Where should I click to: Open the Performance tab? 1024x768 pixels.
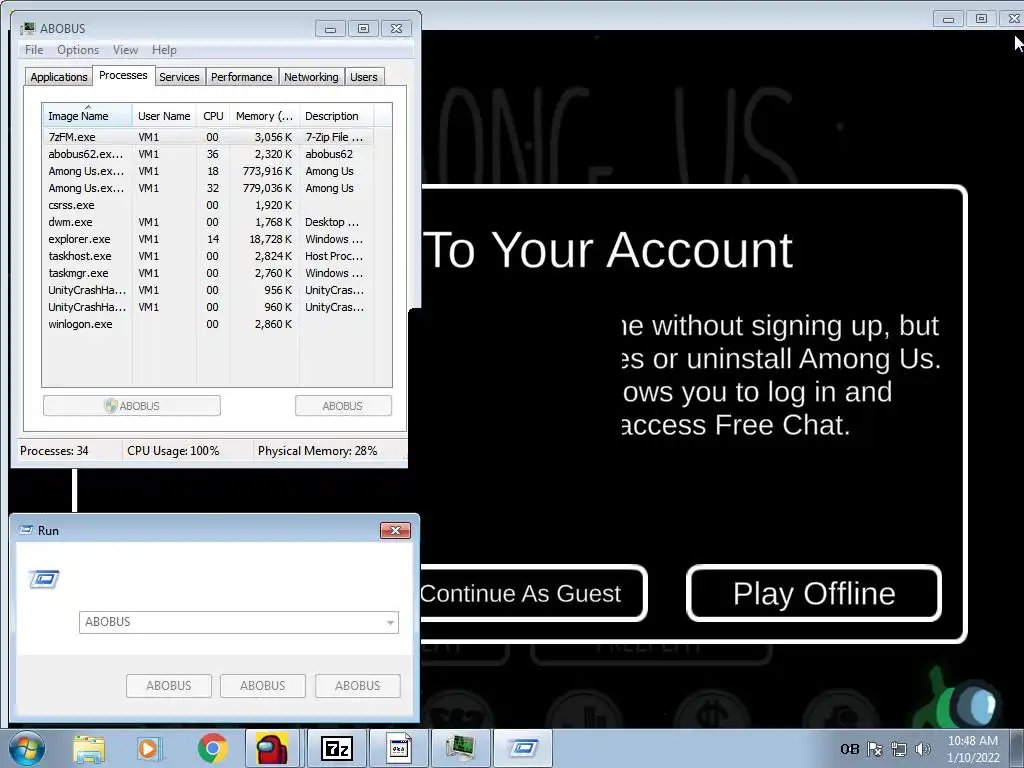(242, 77)
